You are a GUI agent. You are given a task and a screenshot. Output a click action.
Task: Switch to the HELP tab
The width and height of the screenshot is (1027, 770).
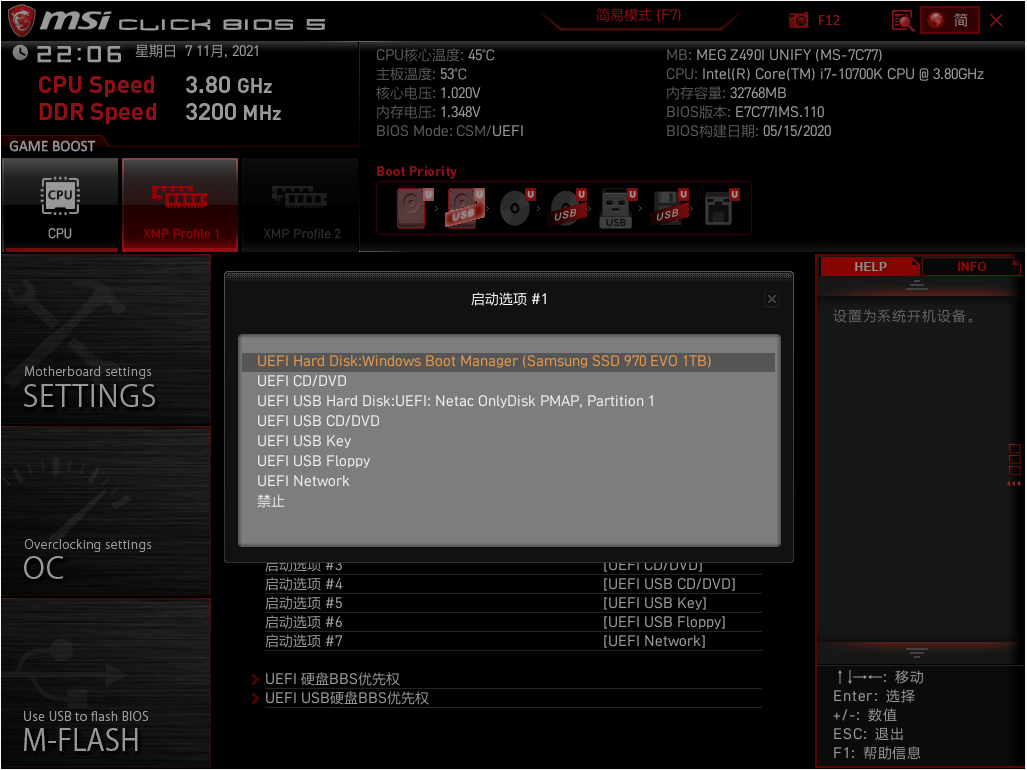pyautogui.click(x=870, y=266)
